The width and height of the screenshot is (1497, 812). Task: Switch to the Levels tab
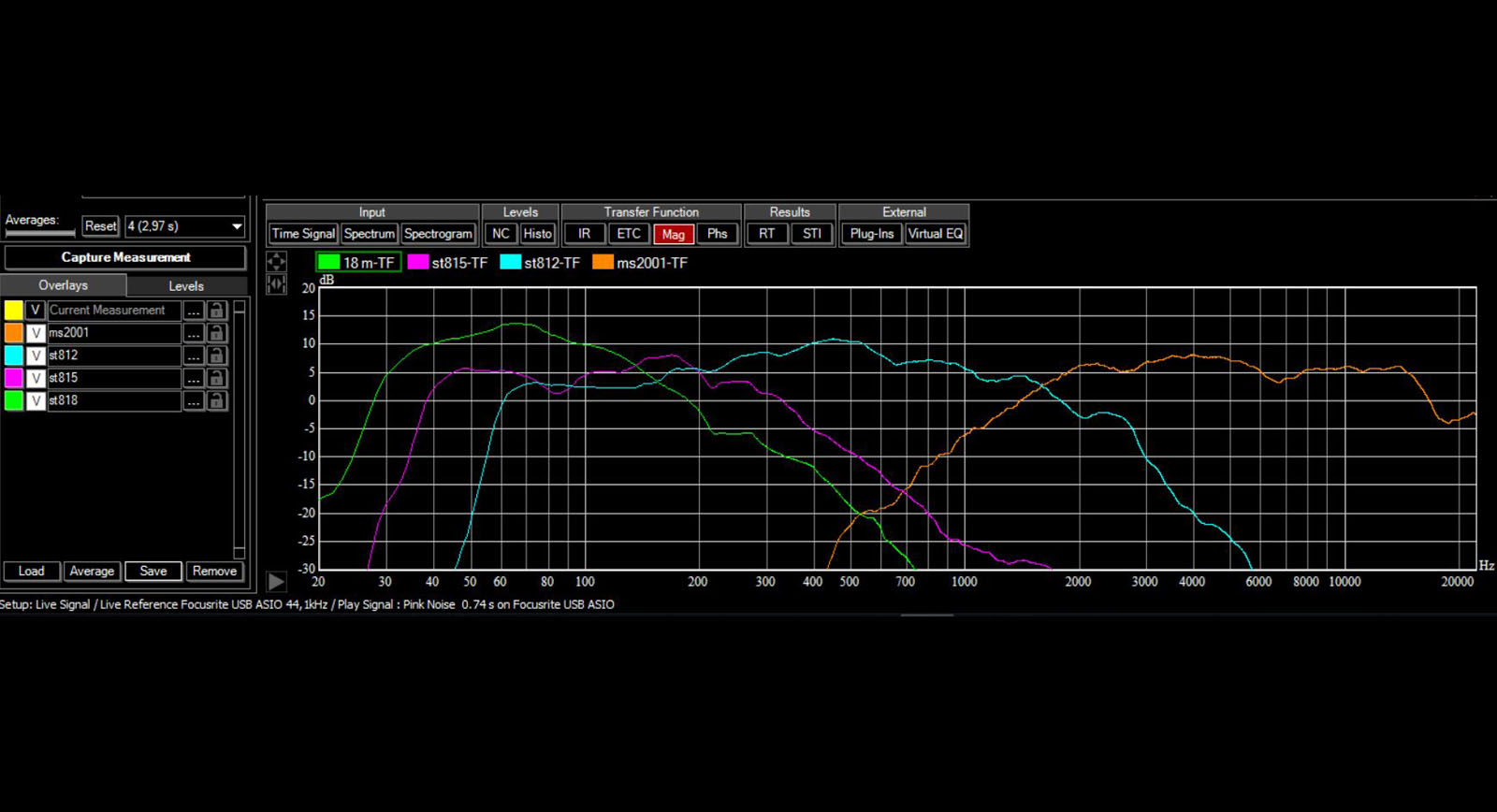[x=186, y=285]
